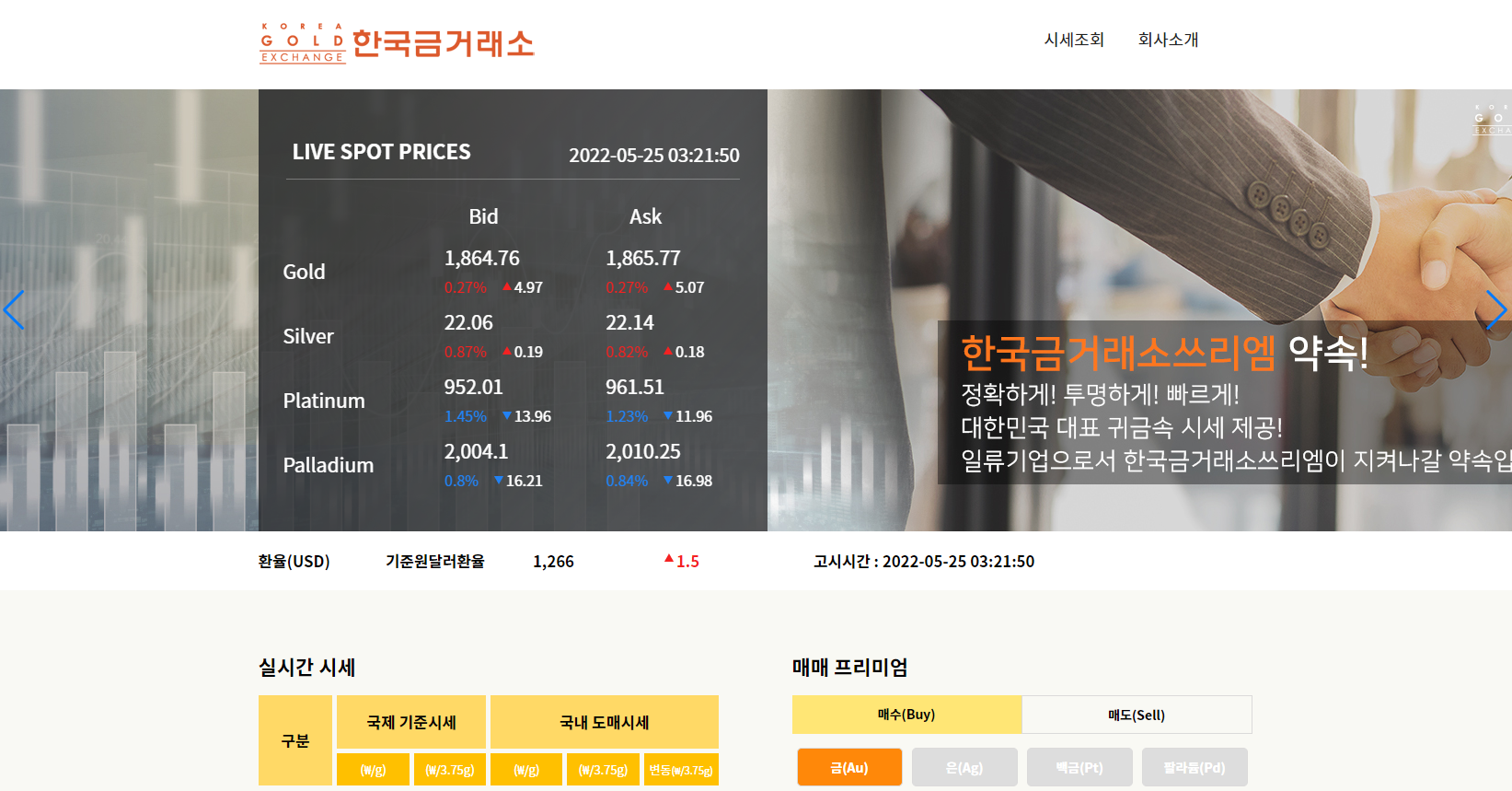1512x791 pixels.
Task: Click the 국내 도매시세 column header
Action: point(605,722)
